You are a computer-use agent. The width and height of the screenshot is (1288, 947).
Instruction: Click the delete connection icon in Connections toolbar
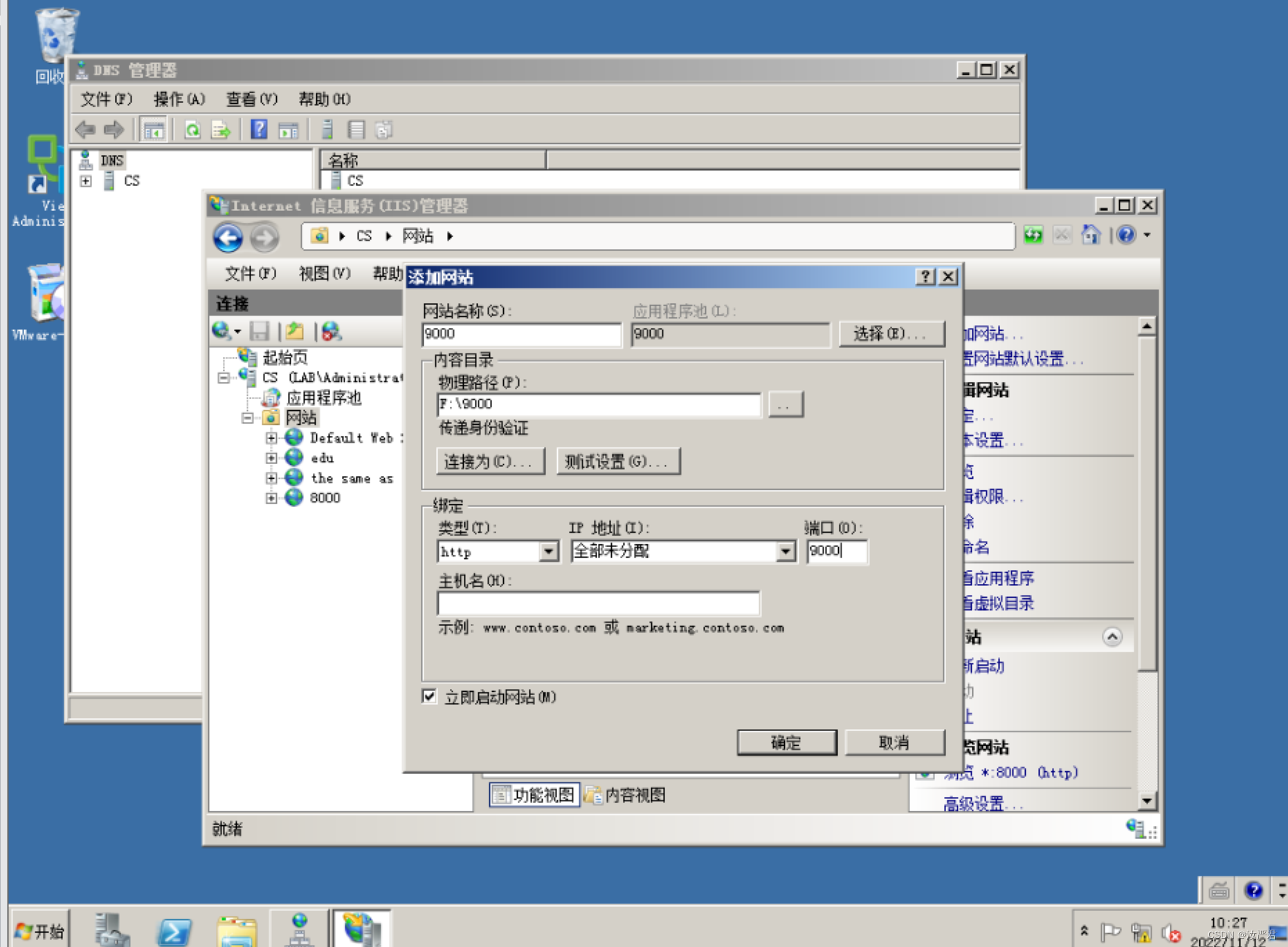(x=332, y=331)
